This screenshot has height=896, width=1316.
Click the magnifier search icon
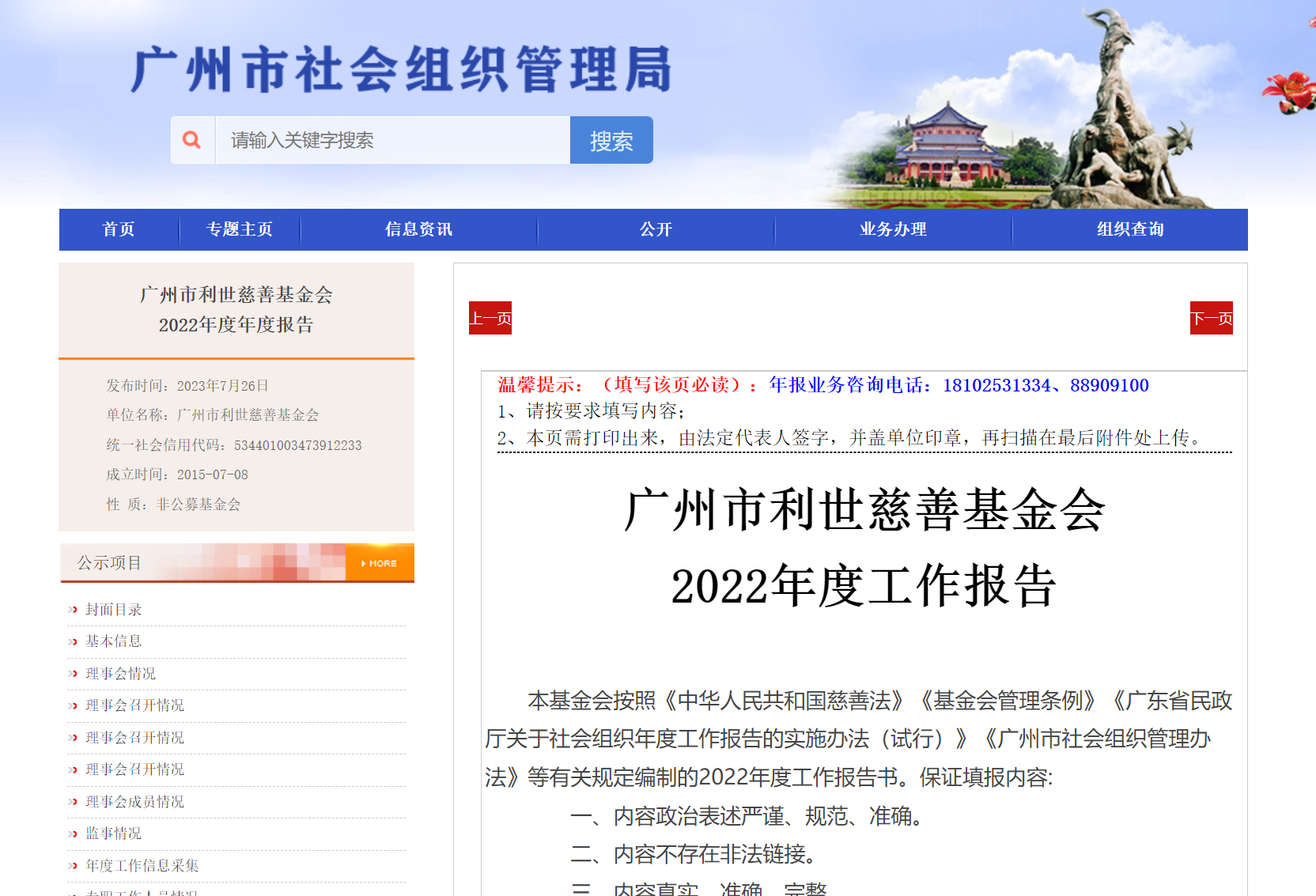pyautogui.click(x=192, y=140)
